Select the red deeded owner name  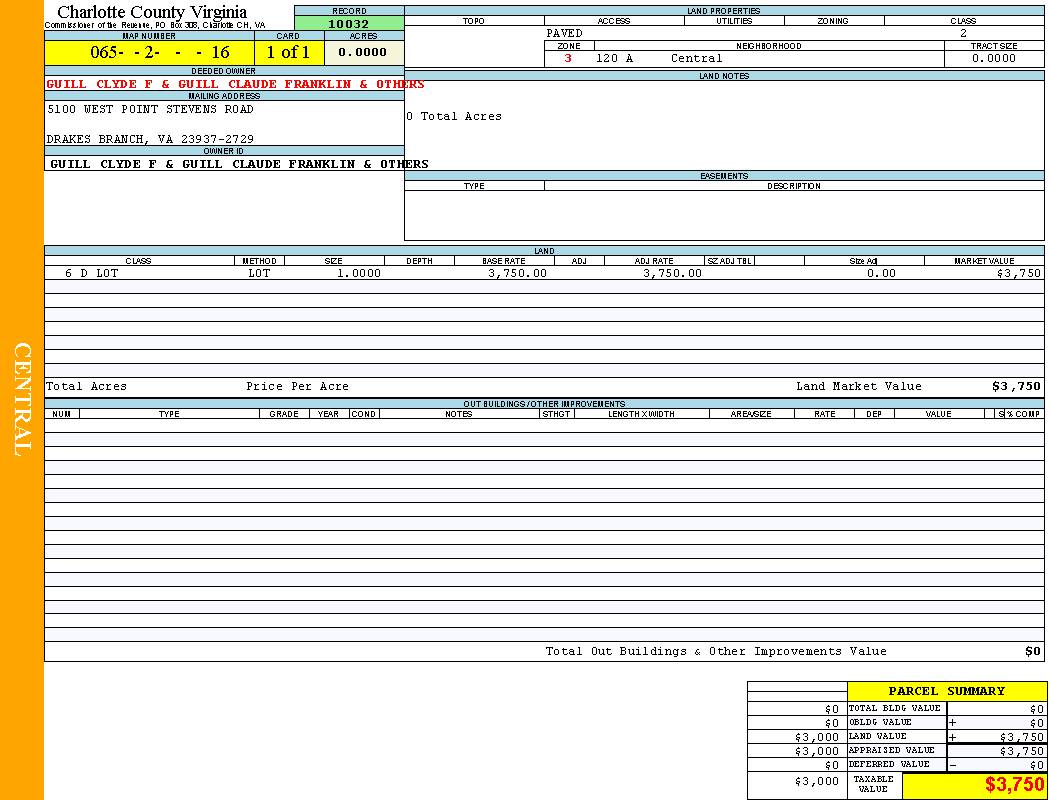click(235, 84)
